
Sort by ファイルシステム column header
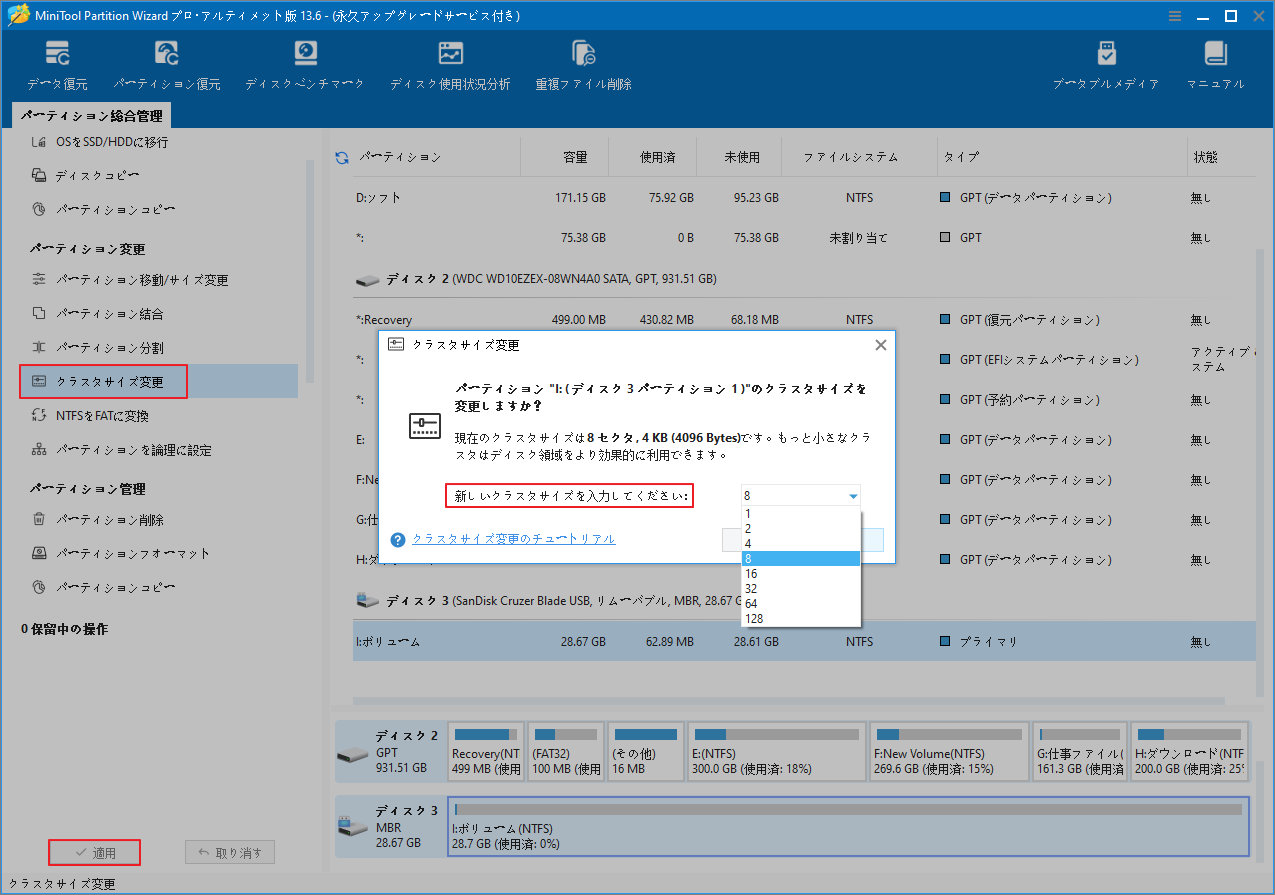point(850,157)
